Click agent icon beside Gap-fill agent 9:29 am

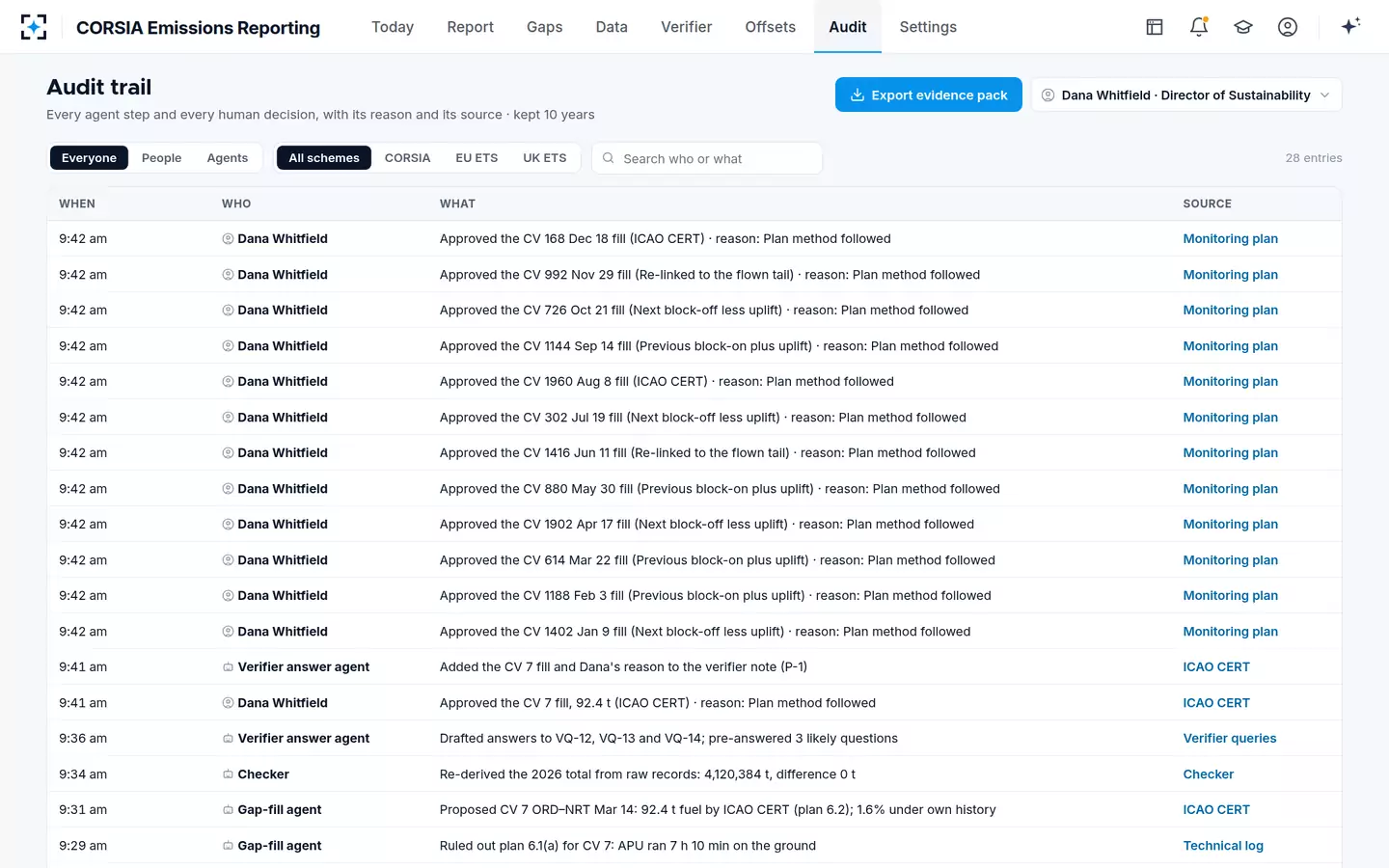pos(229,846)
